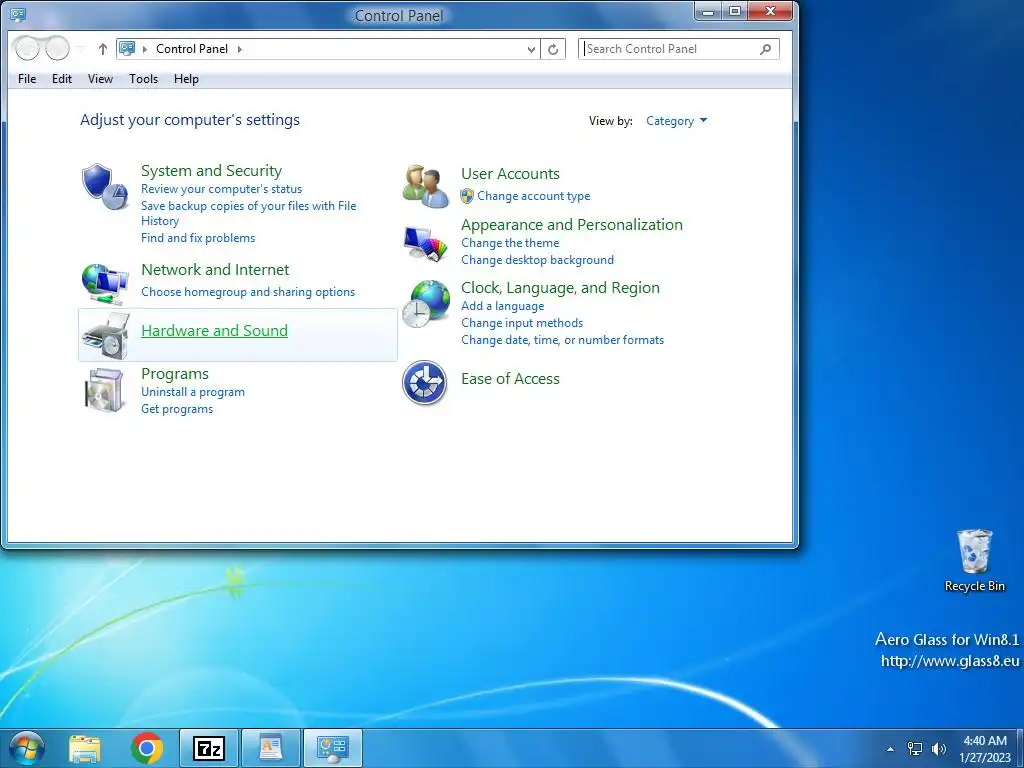Image resolution: width=1024 pixels, height=768 pixels.
Task: Click the Control Panel title bar icon
Action: coord(18,14)
